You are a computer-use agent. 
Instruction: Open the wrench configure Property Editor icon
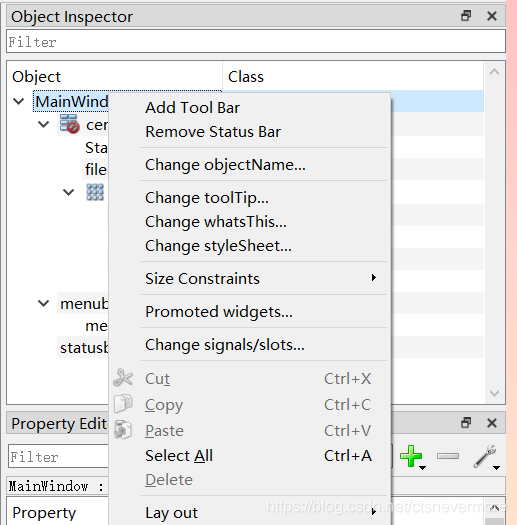(485, 456)
